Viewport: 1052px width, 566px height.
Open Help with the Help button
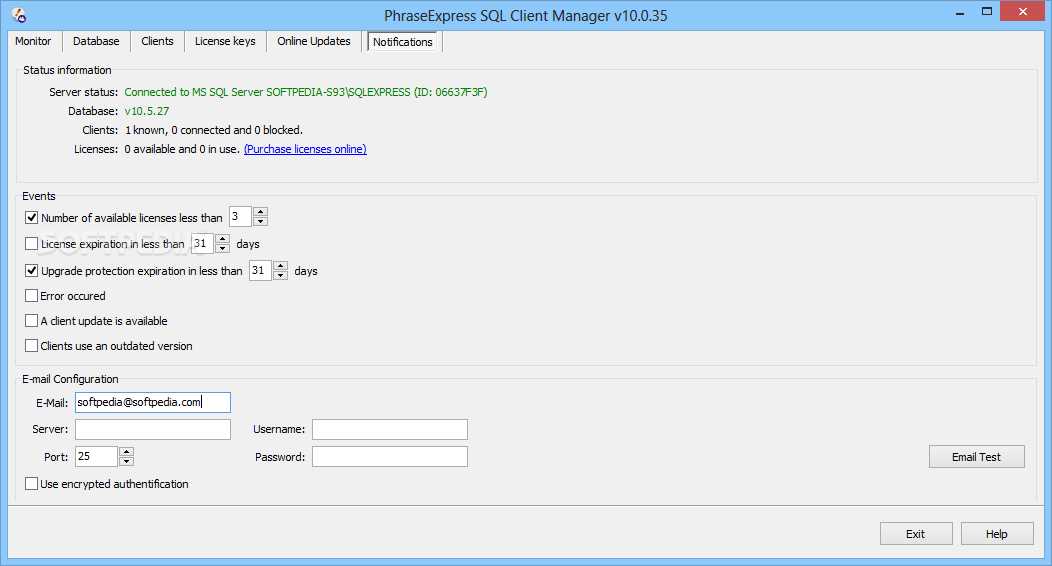coord(997,534)
